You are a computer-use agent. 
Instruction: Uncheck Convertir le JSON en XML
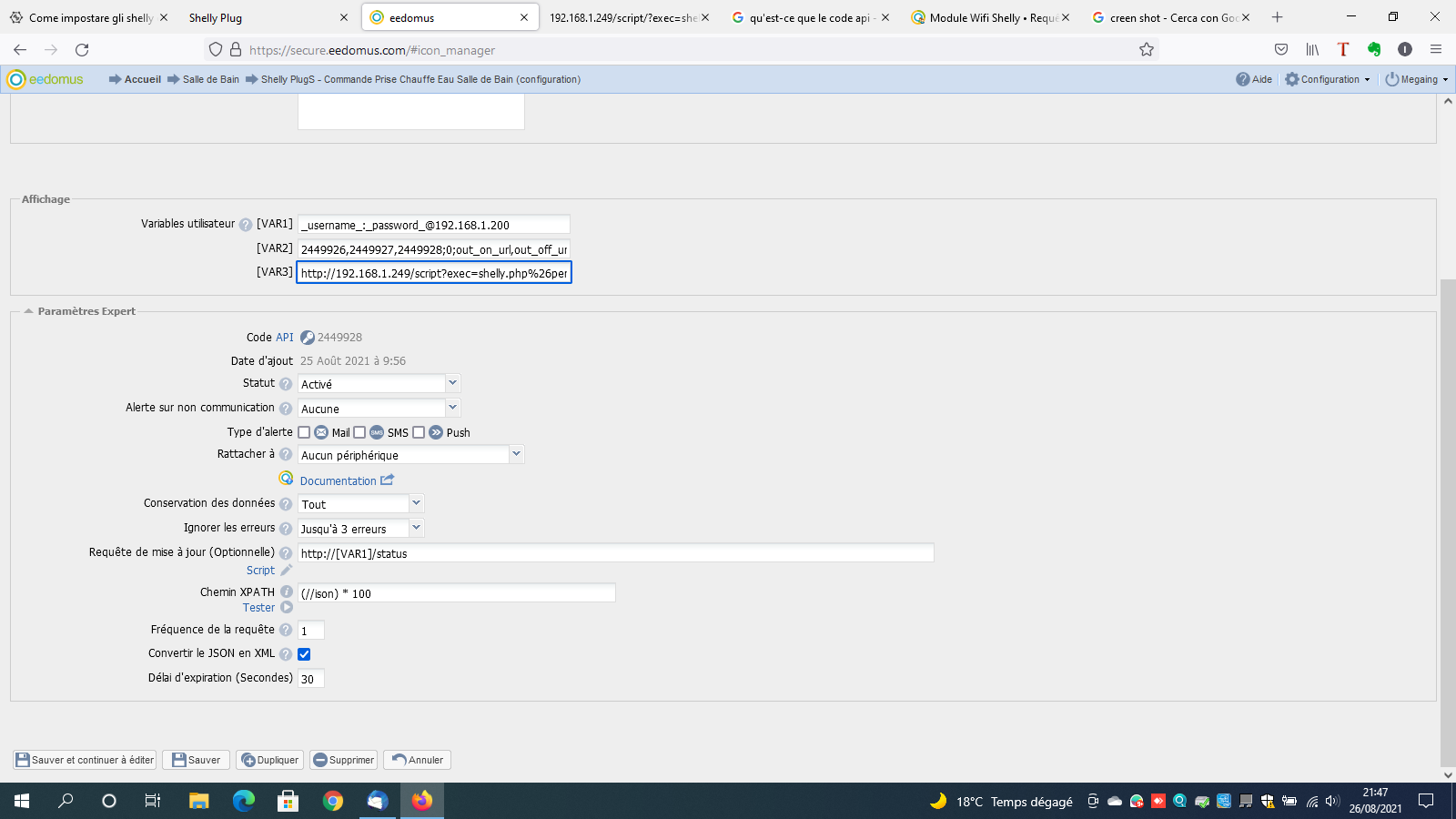click(x=305, y=654)
